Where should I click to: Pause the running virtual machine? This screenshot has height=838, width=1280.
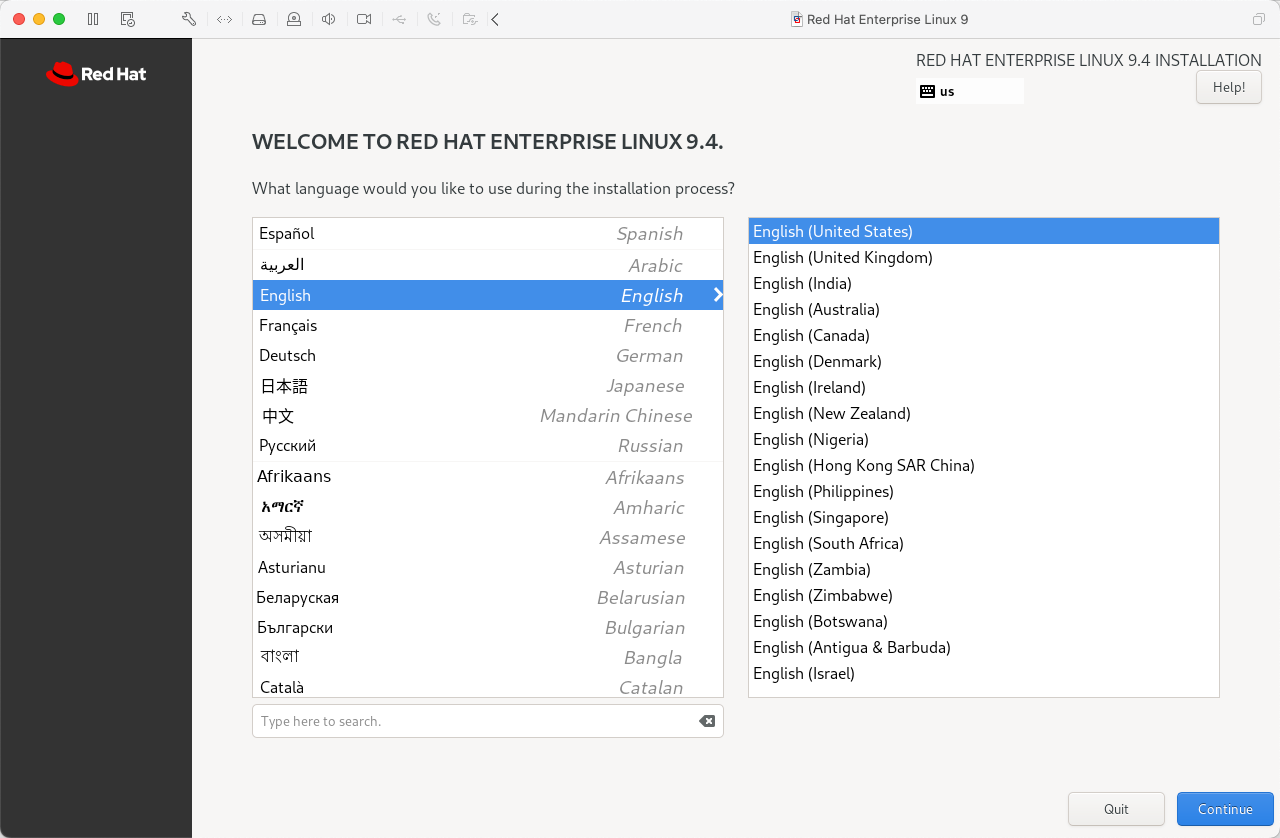pos(91,19)
